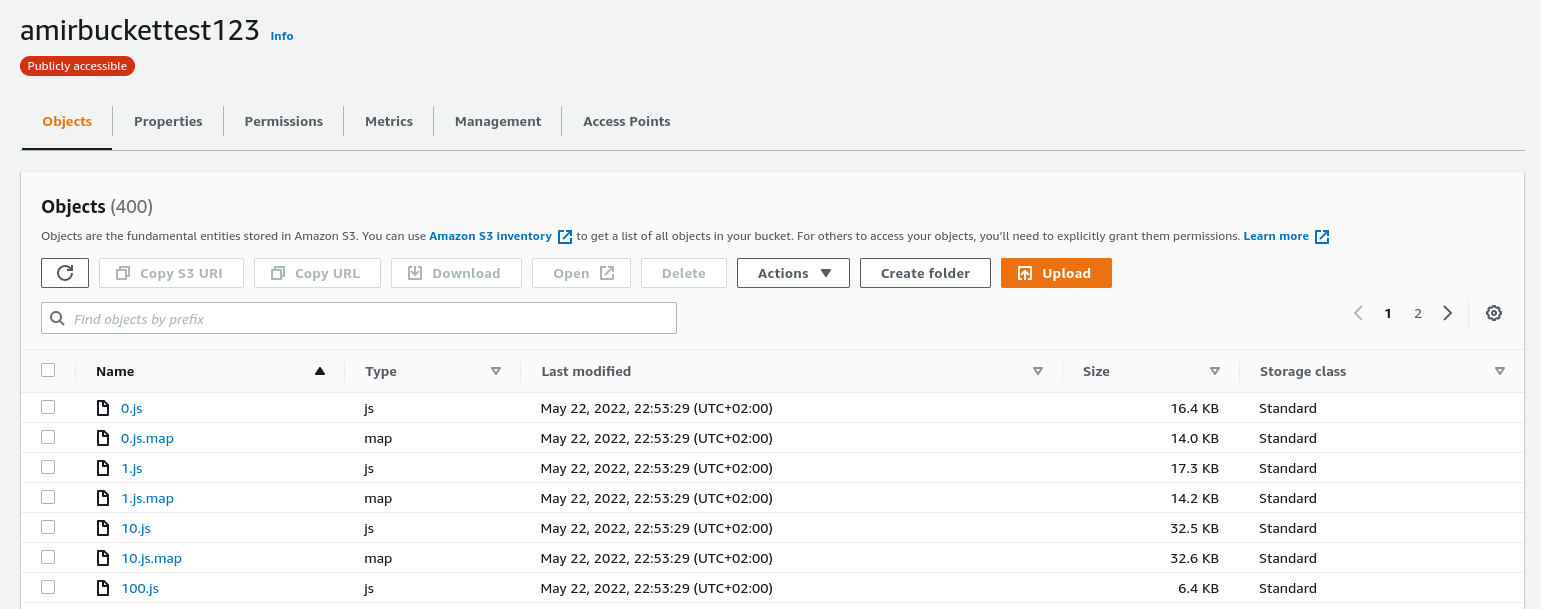Open the 1.js.map object link

pos(147,498)
